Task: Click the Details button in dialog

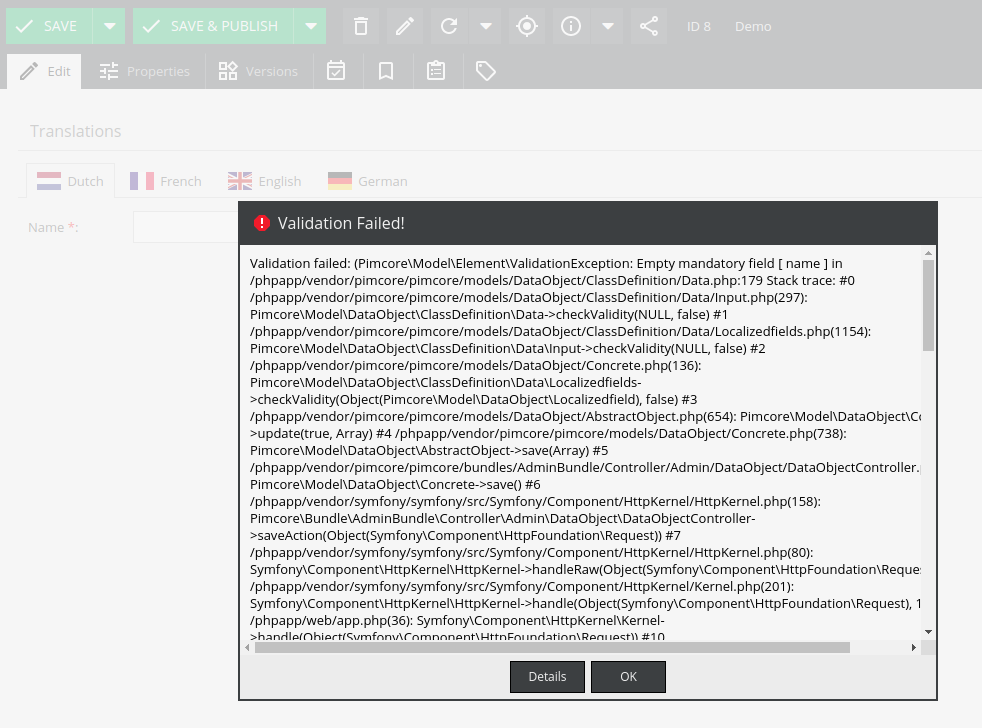Action: (547, 677)
